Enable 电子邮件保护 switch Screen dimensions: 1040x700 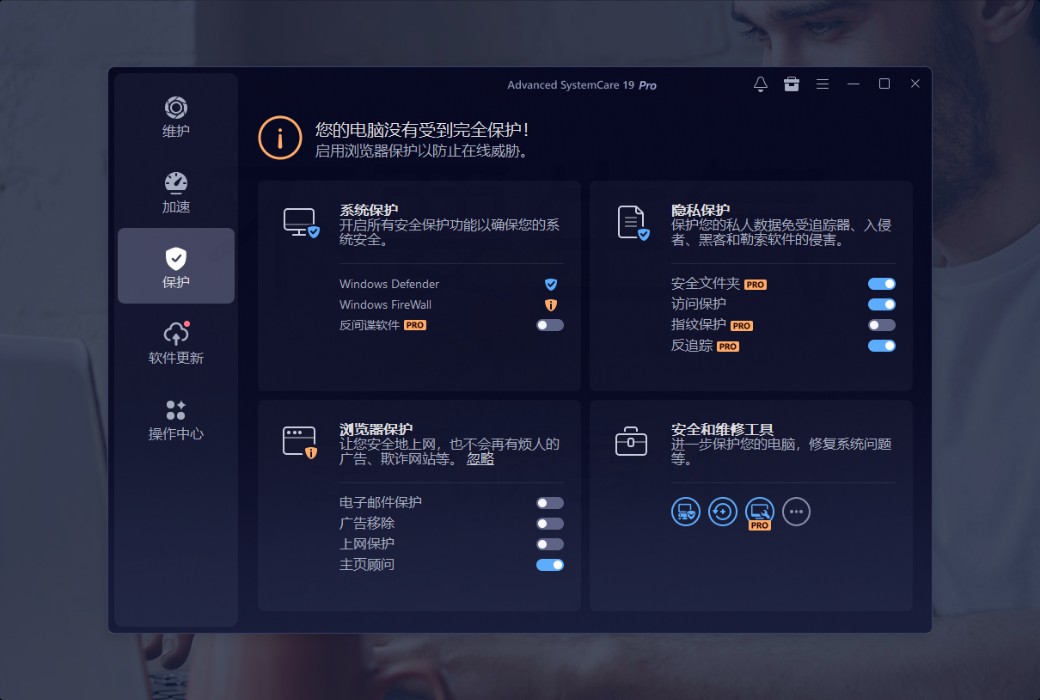click(x=550, y=503)
